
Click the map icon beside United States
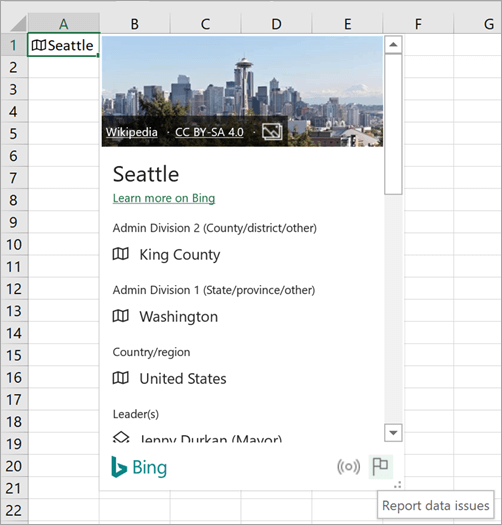[121, 378]
